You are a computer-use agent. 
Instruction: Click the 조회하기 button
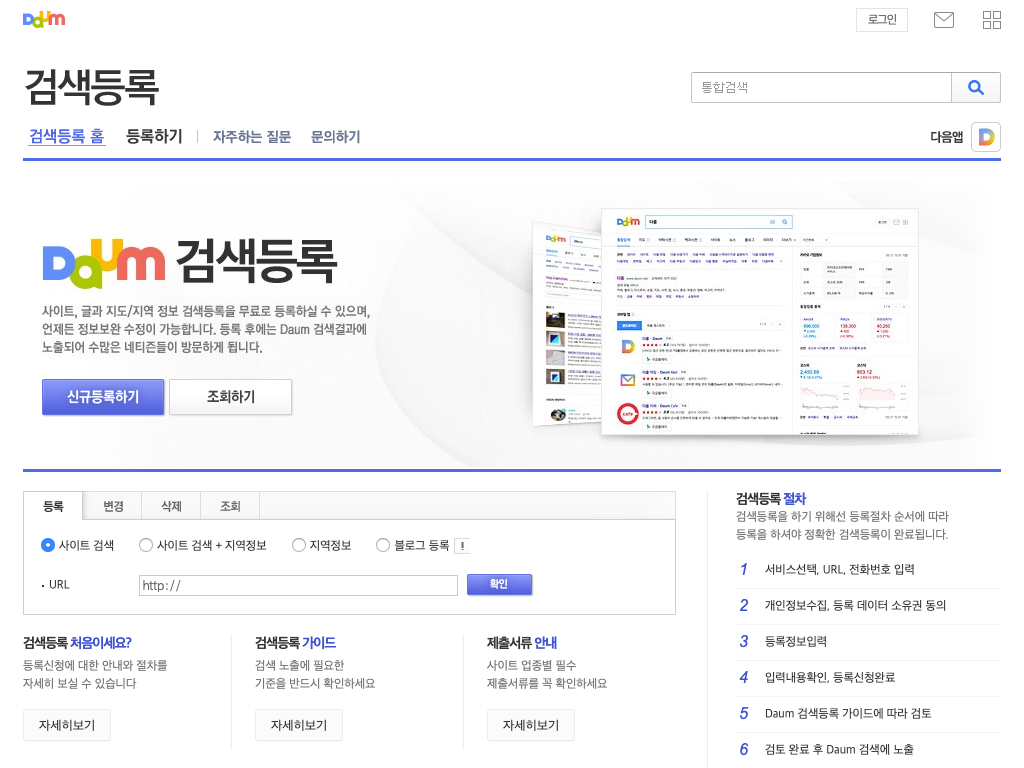coord(231,397)
